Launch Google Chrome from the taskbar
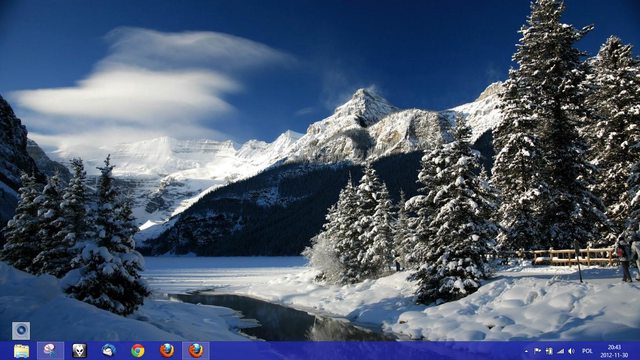Viewport: 640px width, 360px height. [138, 351]
